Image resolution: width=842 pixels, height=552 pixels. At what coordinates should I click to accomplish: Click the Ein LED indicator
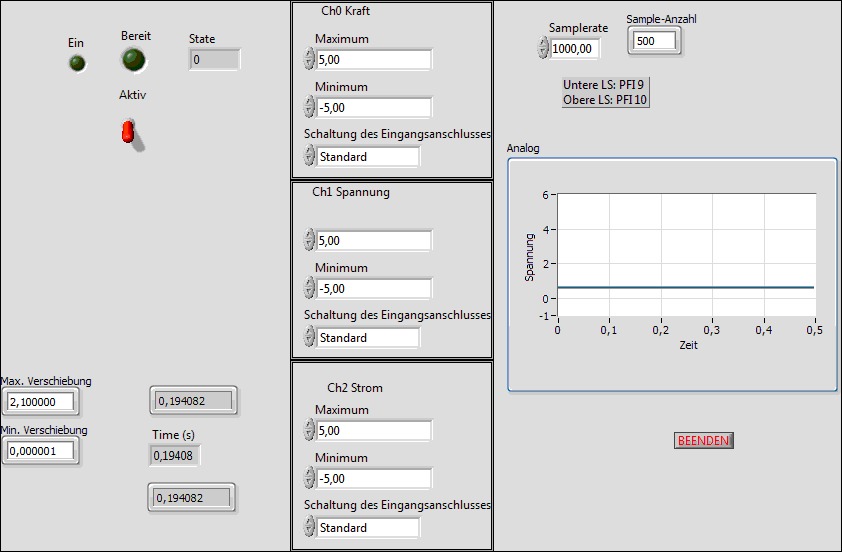pyautogui.click(x=77, y=63)
